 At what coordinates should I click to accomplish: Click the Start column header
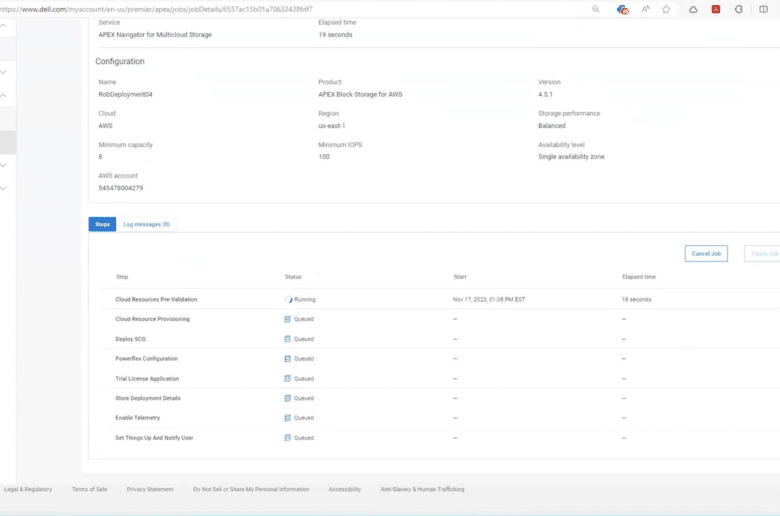pos(460,277)
